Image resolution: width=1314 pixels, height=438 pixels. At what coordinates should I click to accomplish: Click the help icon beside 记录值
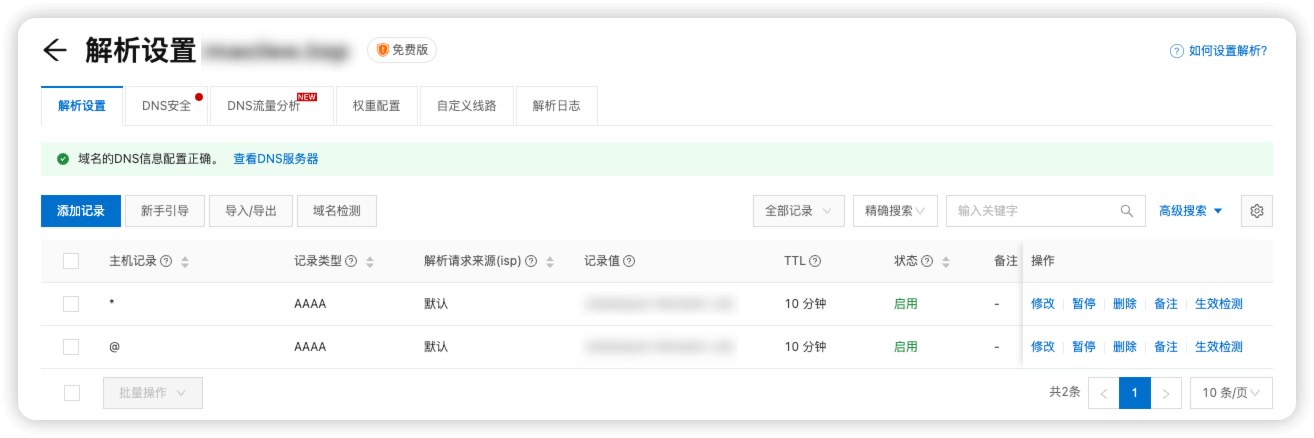pos(629,261)
